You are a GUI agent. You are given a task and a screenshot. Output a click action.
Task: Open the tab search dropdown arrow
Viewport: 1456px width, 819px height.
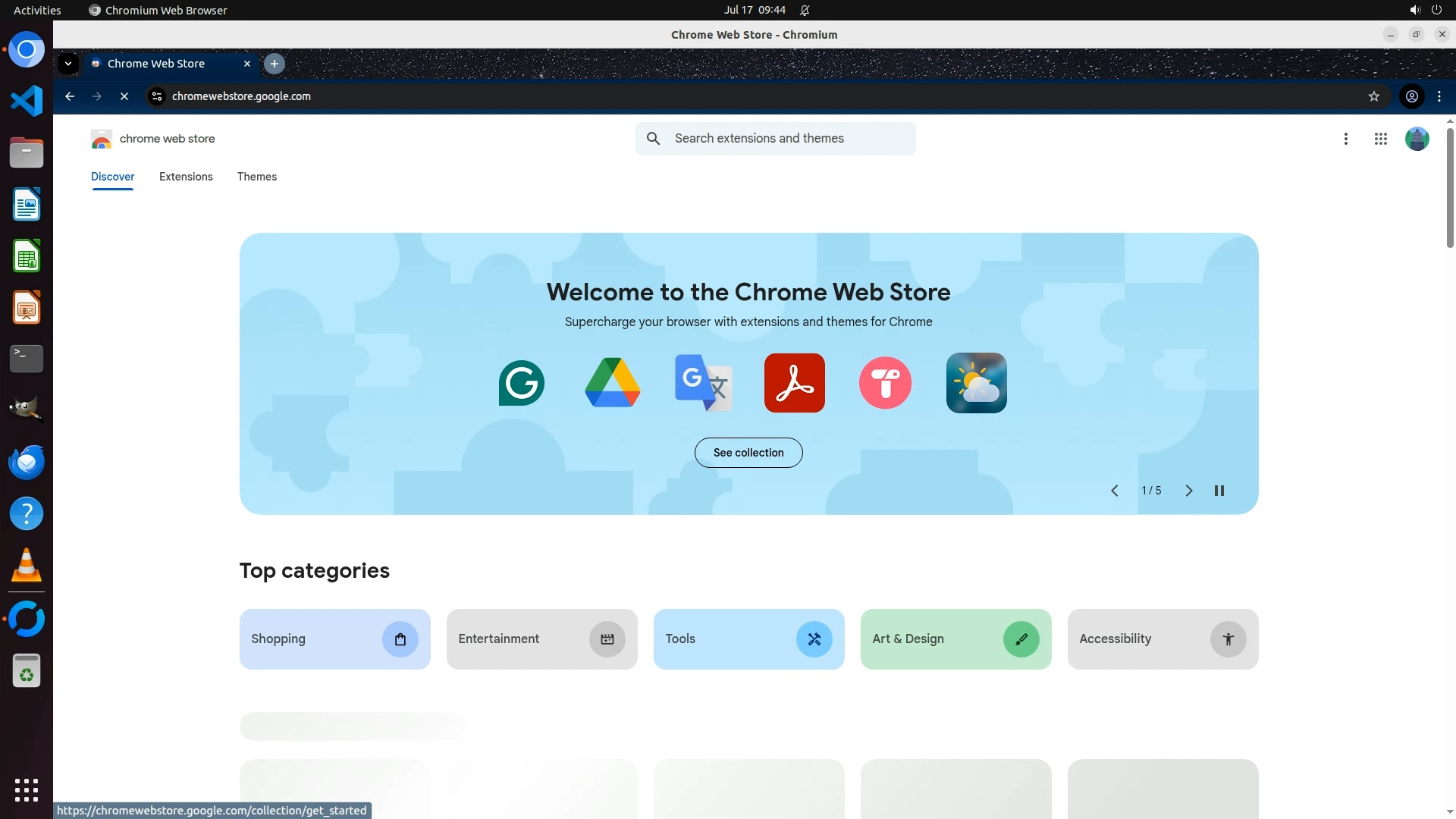tap(68, 64)
